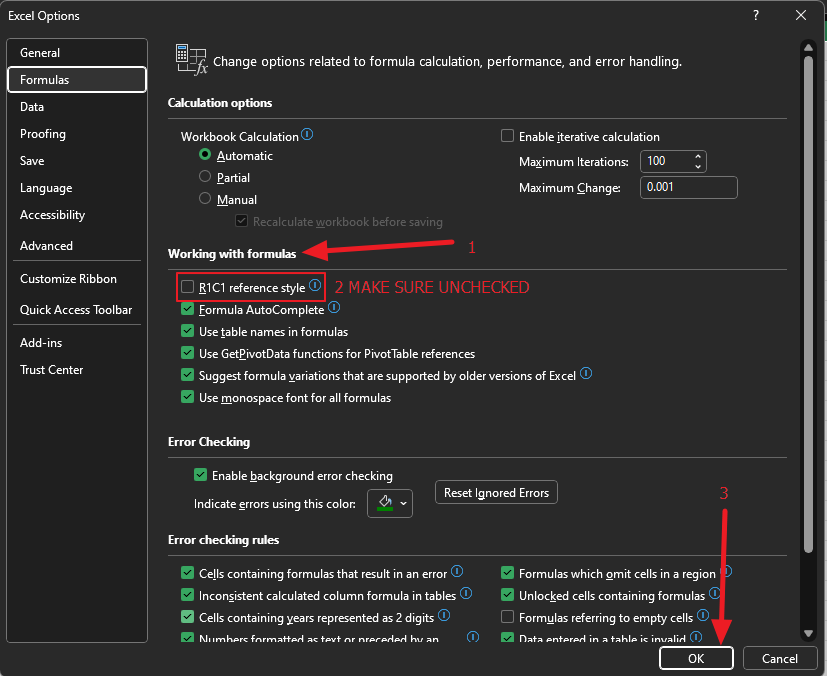Screen dimensions: 827x676
Task: Go to Advanced options
Action: pos(77,246)
